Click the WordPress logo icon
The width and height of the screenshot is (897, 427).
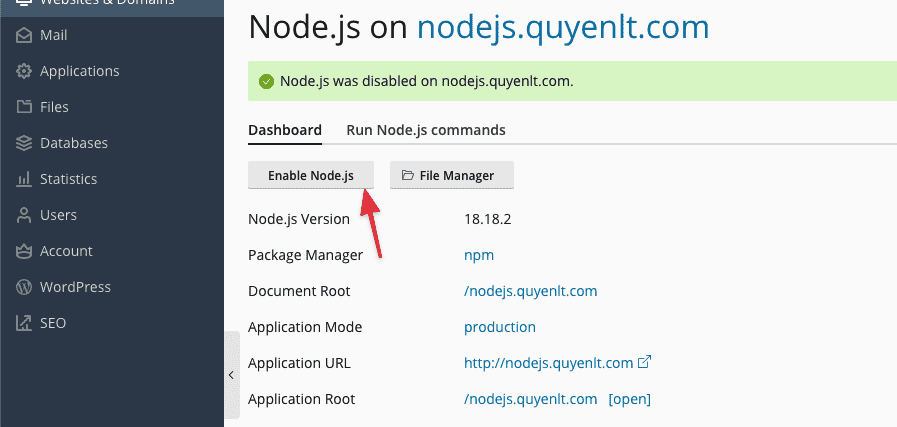pos(24,287)
